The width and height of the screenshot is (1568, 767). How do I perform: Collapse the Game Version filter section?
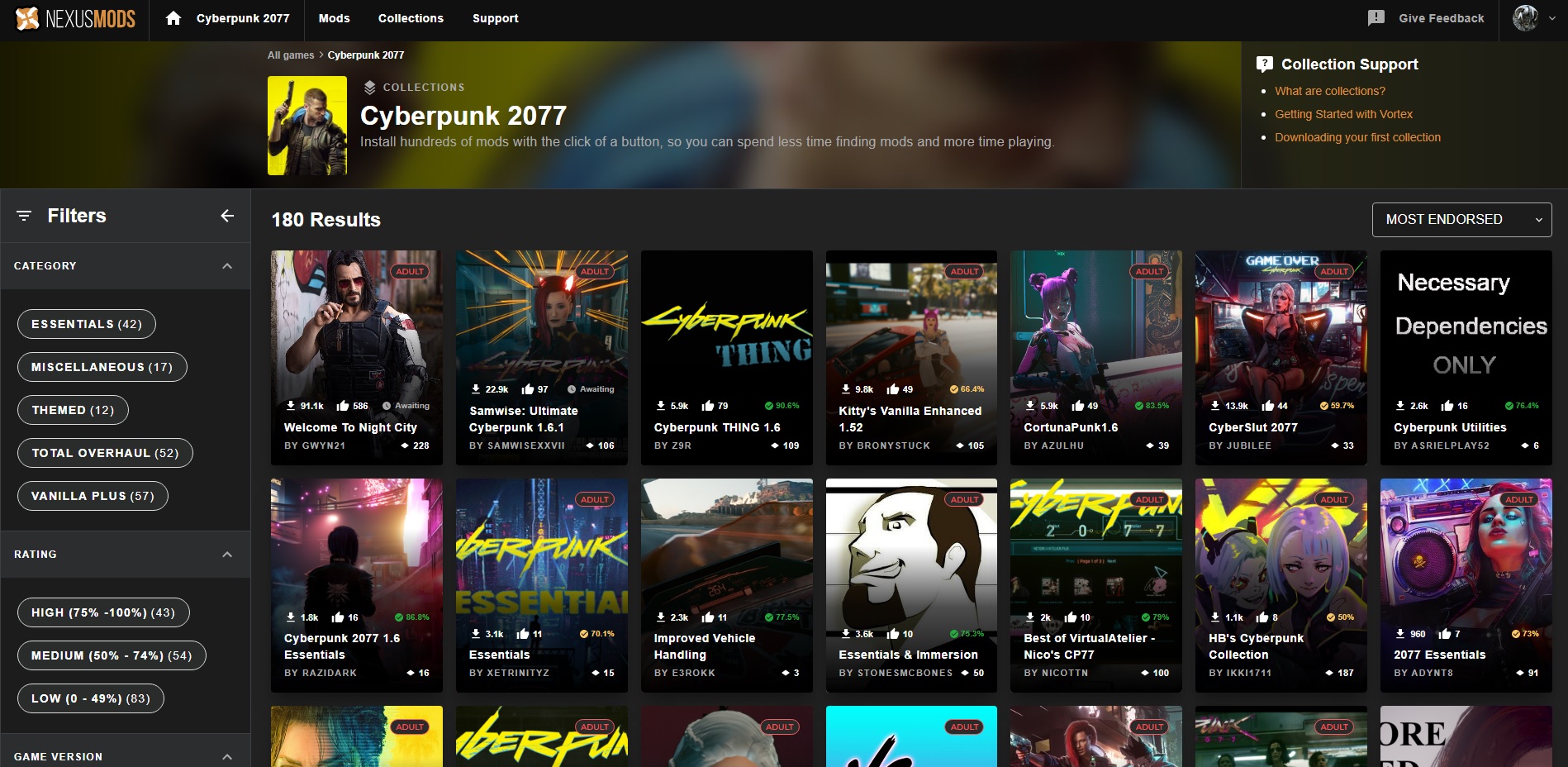[227, 756]
